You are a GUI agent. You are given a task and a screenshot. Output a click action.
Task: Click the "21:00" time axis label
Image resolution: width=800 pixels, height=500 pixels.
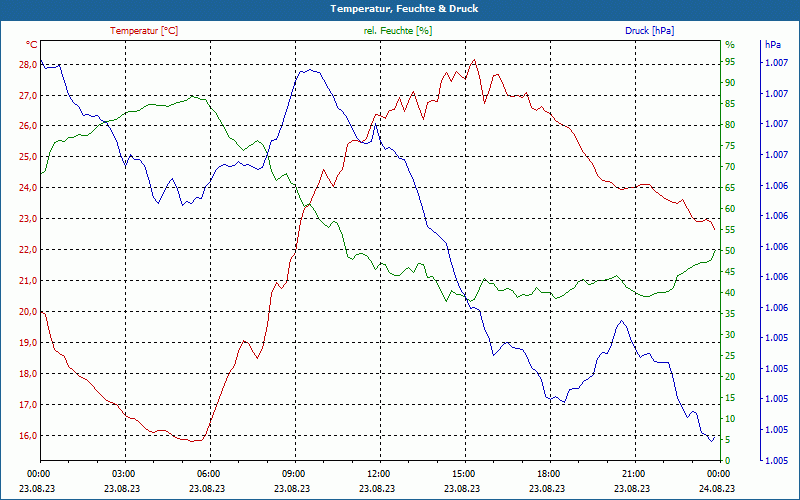[633, 474]
